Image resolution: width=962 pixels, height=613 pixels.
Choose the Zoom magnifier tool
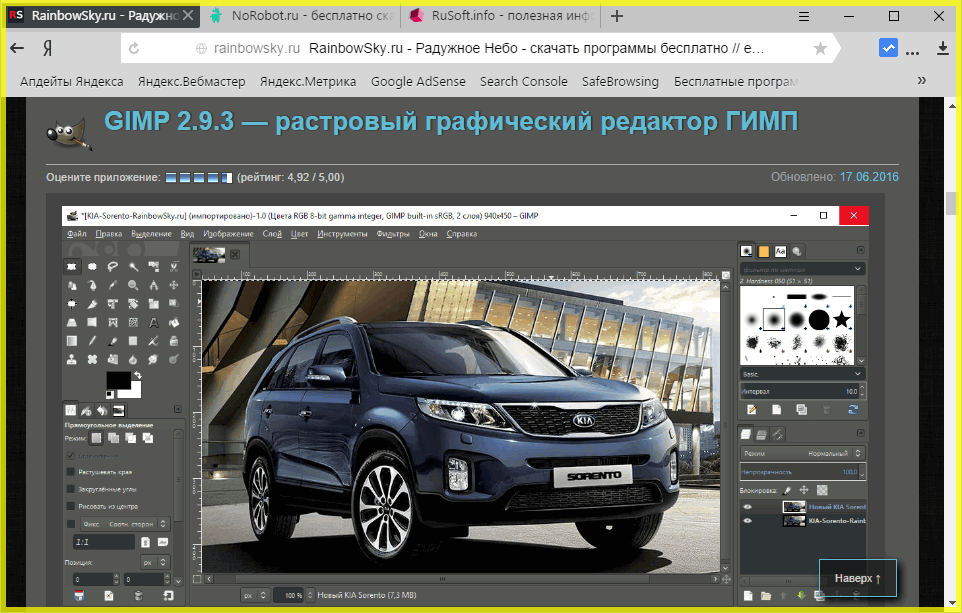[133, 285]
